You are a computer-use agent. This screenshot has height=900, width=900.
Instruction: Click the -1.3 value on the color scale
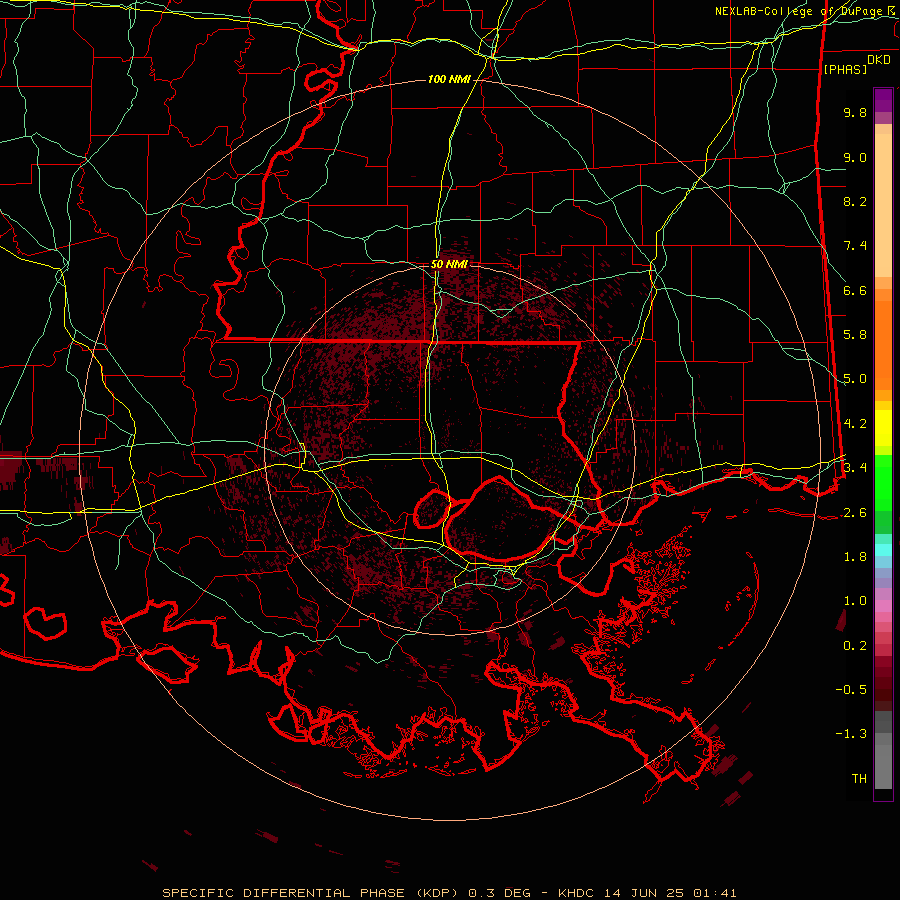tap(851, 734)
